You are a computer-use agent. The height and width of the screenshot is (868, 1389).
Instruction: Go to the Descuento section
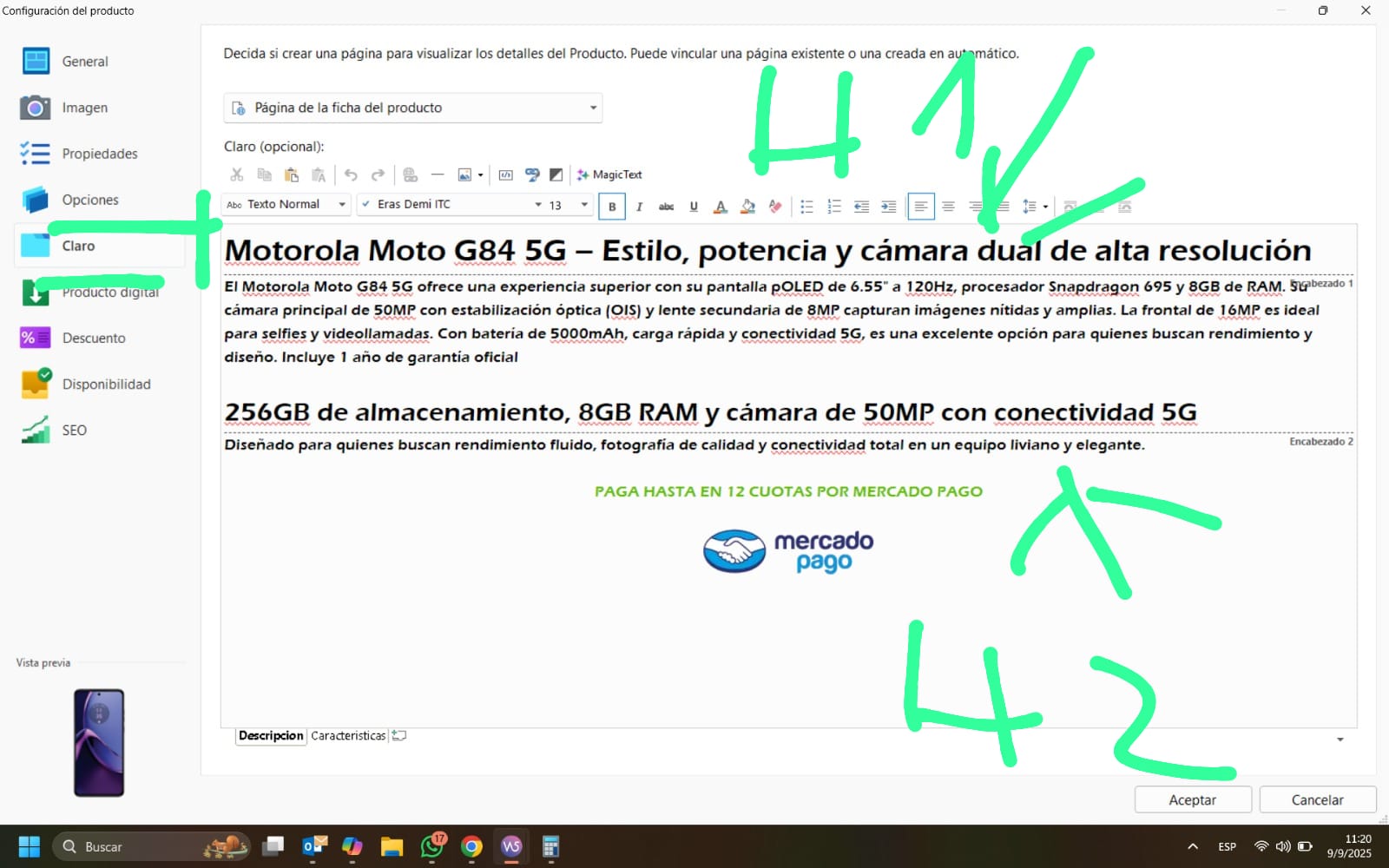click(100, 338)
